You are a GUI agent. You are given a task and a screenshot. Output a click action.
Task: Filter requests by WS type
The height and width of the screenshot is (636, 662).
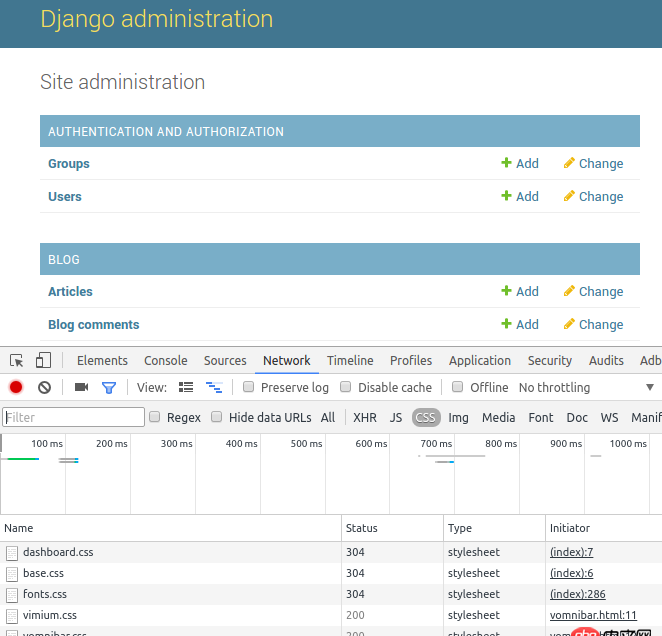pos(609,418)
